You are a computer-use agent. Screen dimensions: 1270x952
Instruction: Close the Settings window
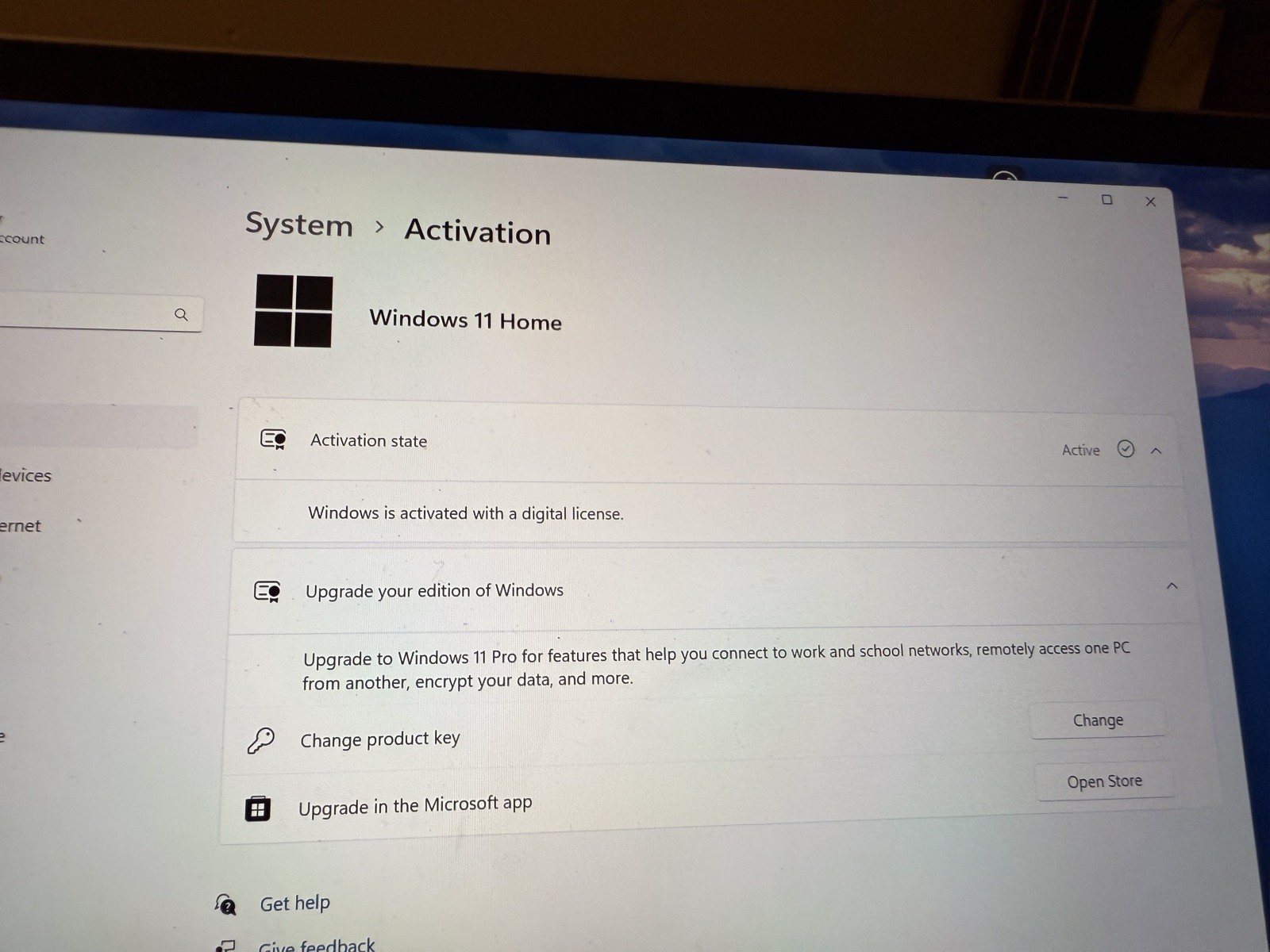click(x=1150, y=202)
